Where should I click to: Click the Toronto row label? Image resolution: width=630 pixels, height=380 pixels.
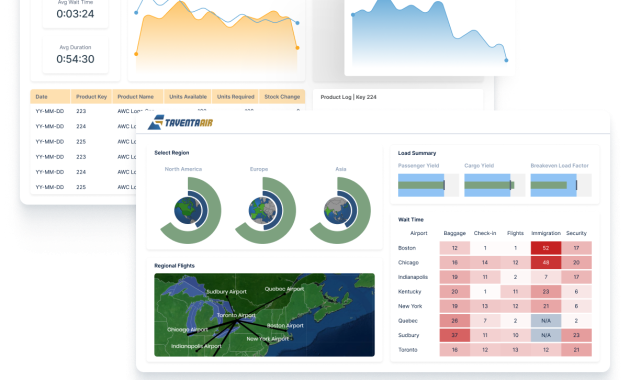408,350
